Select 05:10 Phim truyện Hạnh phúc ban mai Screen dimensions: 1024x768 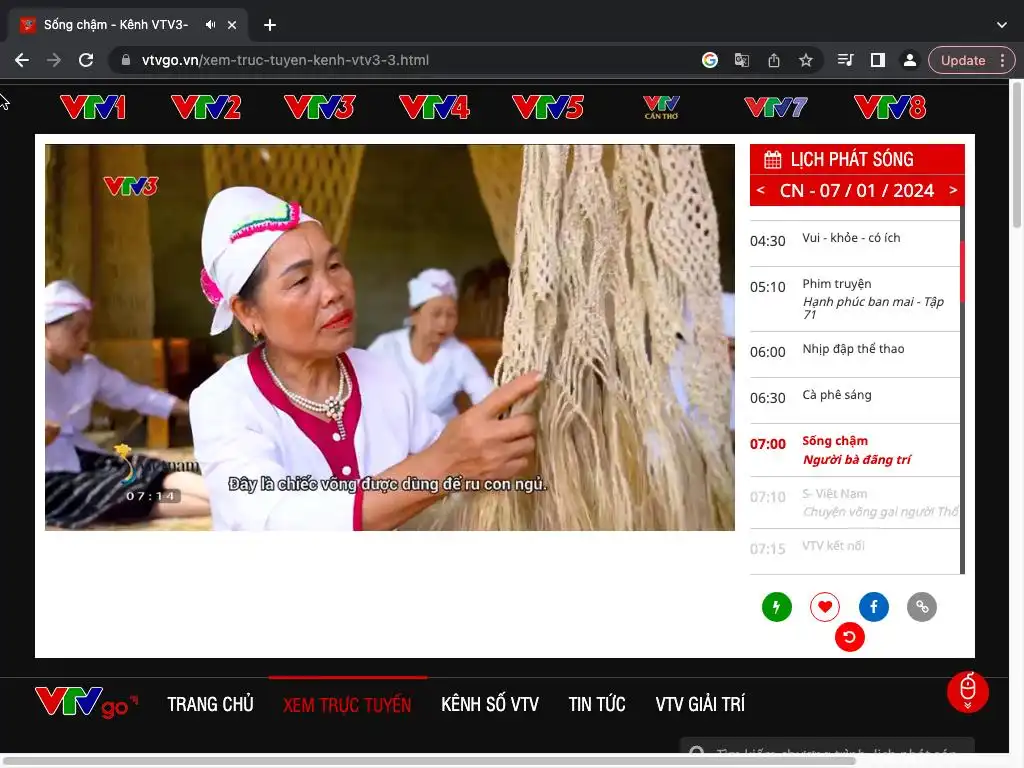click(x=854, y=299)
